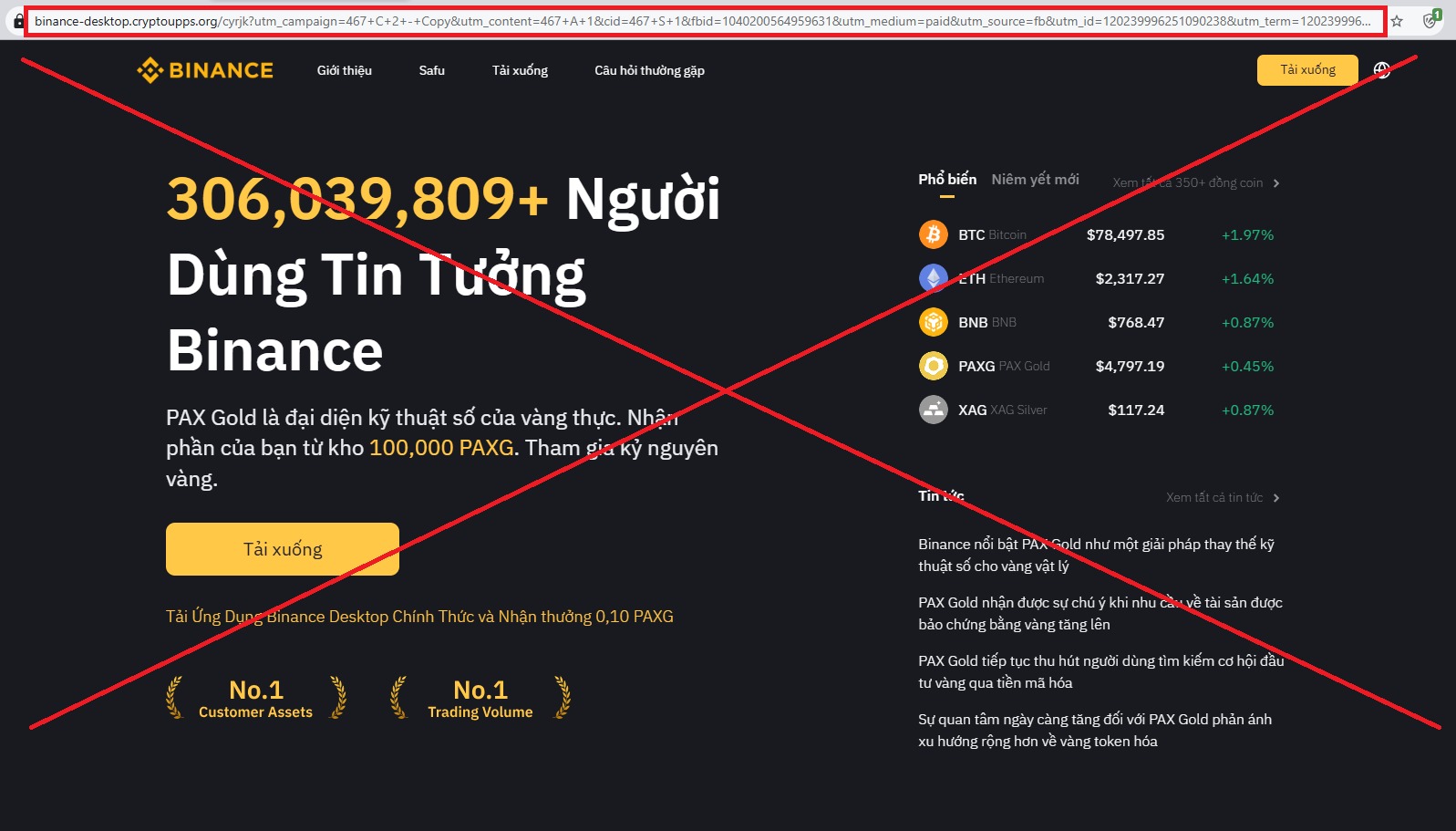The height and width of the screenshot is (831, 1456).
Task: Click the Bitcoin BTC coin icon
Action: click(x=933, y=234)
